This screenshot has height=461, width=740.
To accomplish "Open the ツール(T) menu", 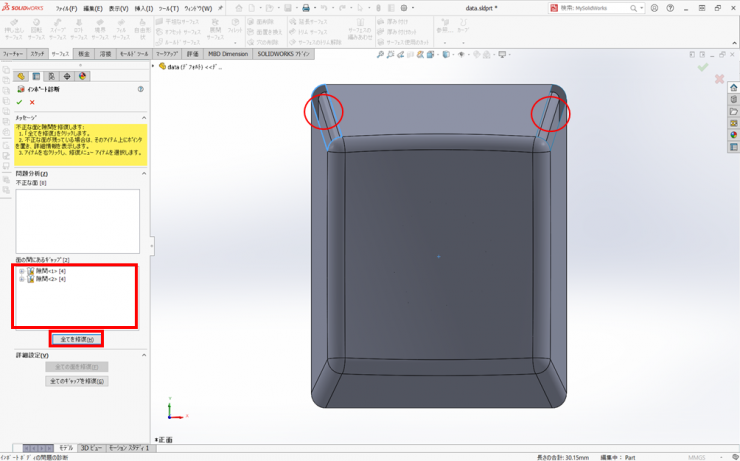I will (168, 8).
